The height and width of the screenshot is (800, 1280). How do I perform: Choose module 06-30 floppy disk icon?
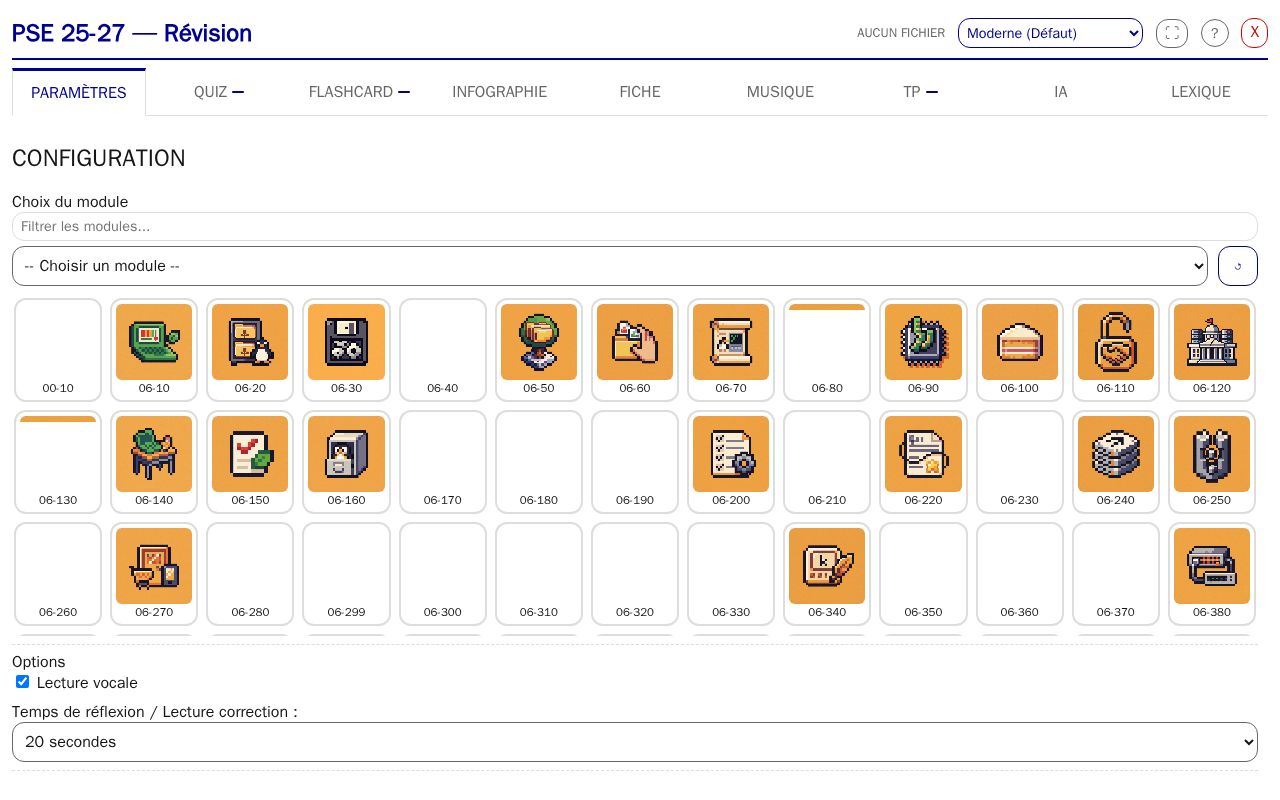pyautogui.click(x=346, y=350)
